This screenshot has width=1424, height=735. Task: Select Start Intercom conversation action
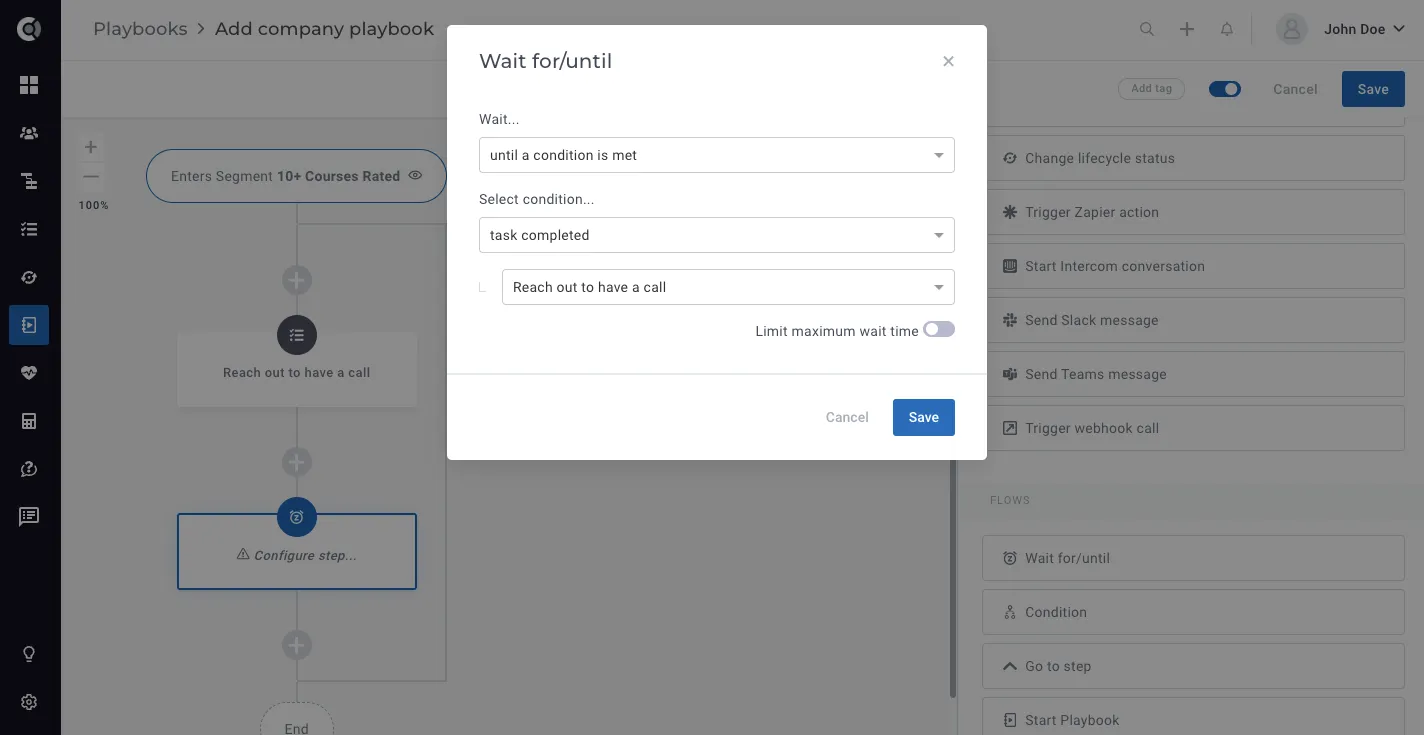[x=1193, y=266]
